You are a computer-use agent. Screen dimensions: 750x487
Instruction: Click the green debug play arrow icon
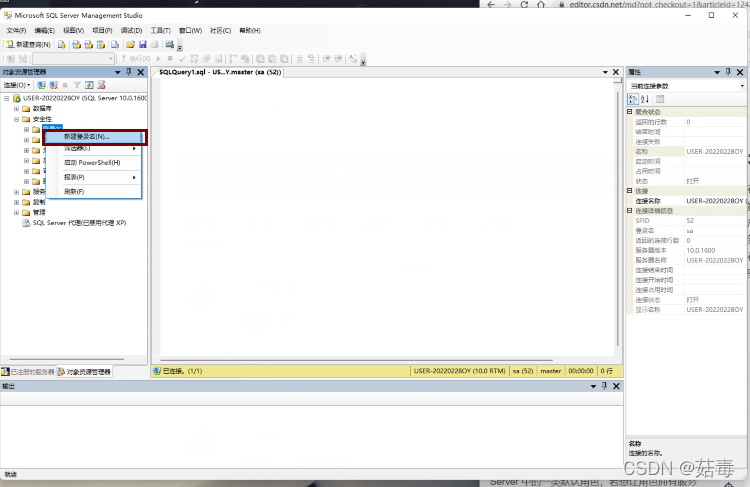tap(158, 58)
